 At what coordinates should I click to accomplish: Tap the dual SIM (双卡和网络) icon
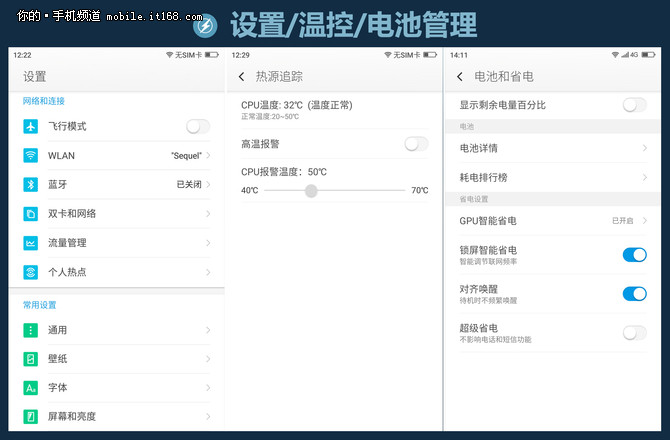tap(30, 214)
